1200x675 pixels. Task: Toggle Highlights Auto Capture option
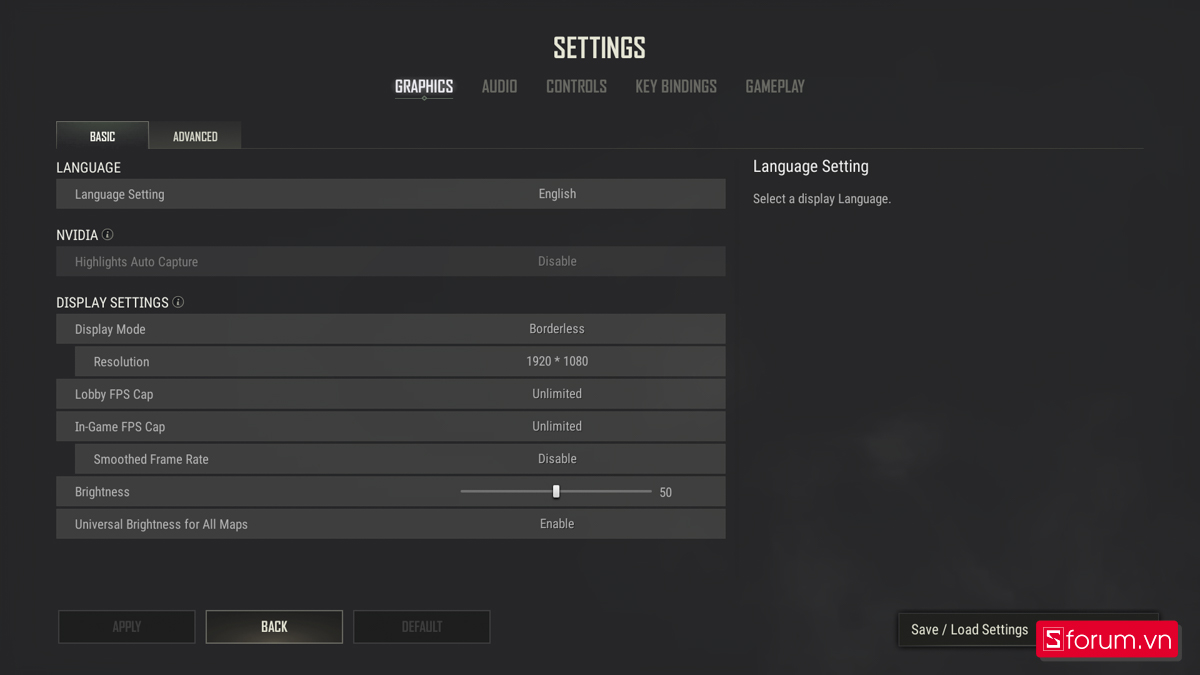point(557,262)
